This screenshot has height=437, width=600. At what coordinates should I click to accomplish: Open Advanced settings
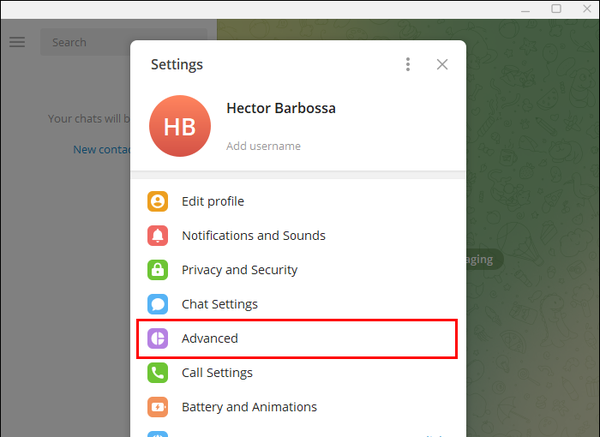point(298,338)
